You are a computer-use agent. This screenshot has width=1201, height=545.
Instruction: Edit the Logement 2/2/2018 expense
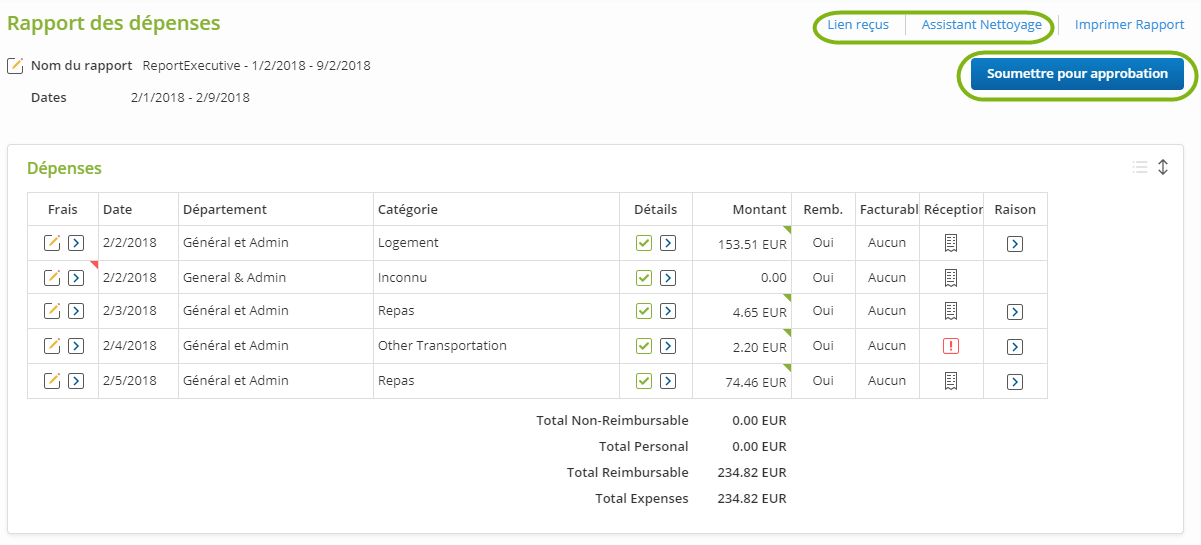52,243
